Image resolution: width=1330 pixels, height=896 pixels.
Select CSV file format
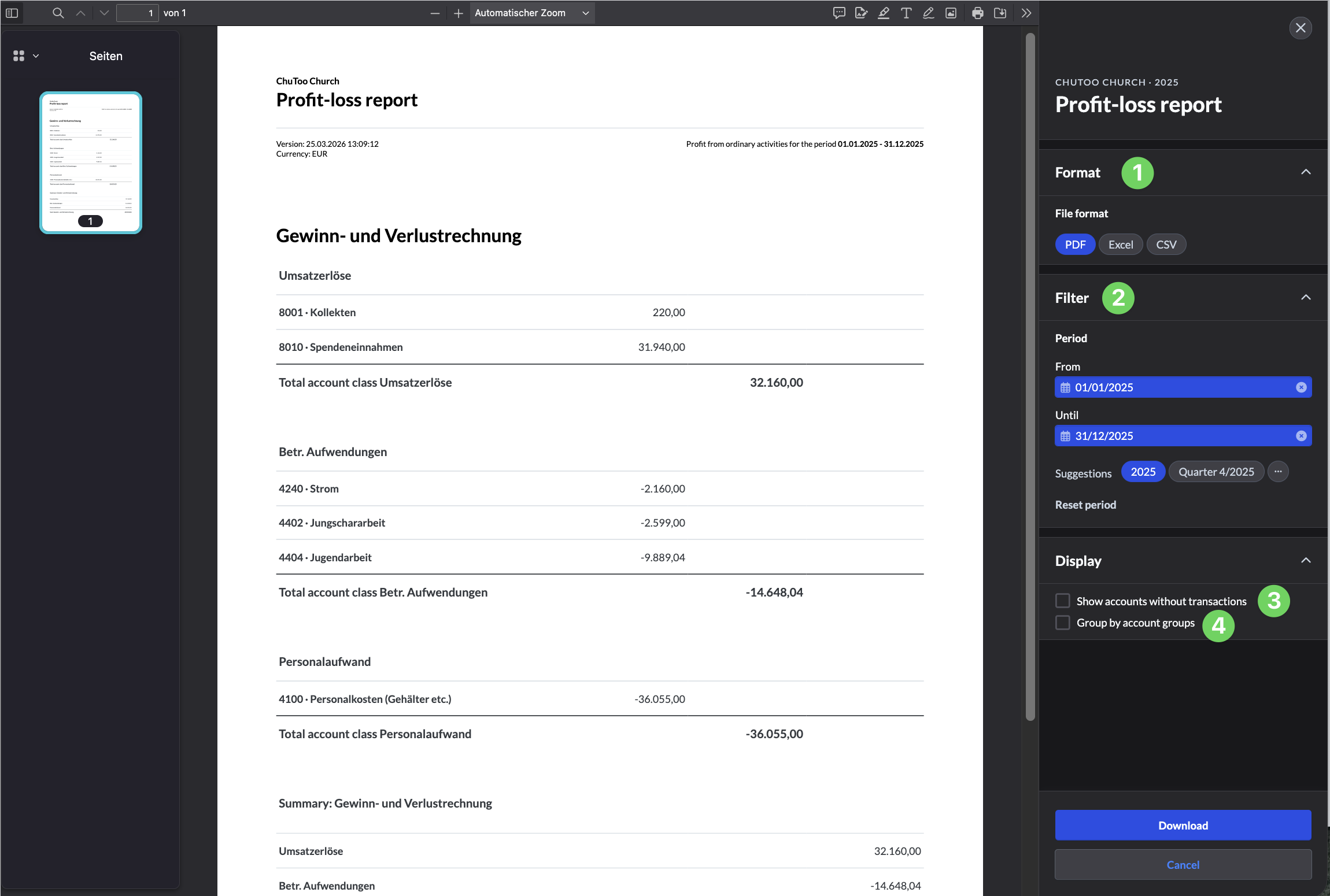pyautogui.click(x=1166, y=245)
